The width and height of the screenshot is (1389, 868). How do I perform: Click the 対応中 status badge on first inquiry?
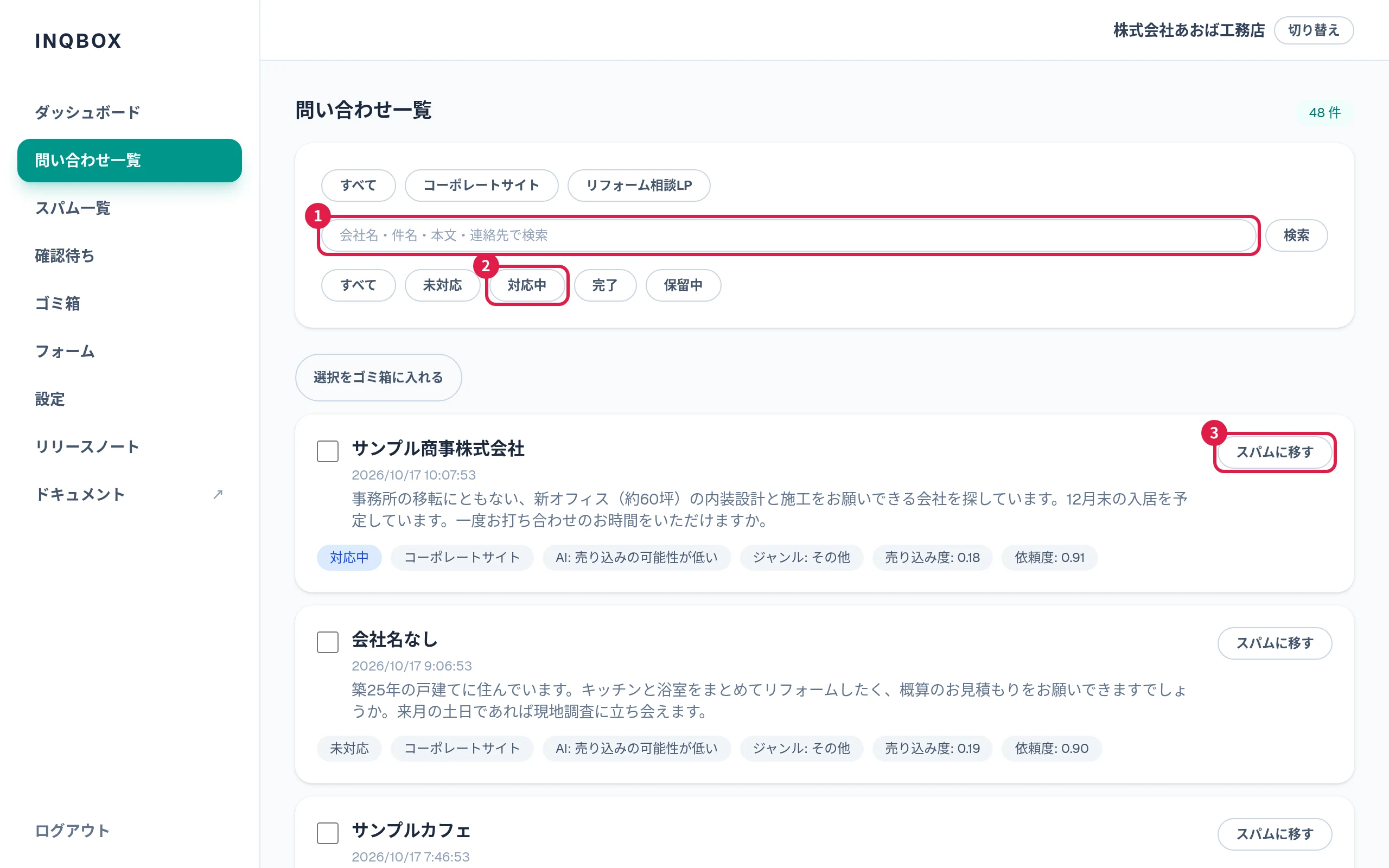(349, 558)
